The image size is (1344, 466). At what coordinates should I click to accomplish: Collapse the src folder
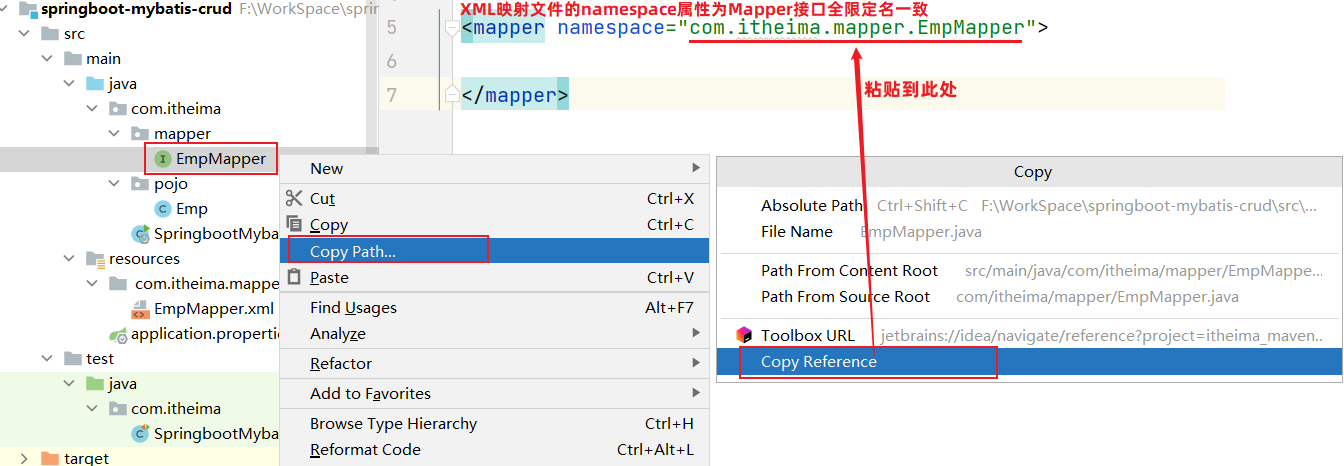24,34
